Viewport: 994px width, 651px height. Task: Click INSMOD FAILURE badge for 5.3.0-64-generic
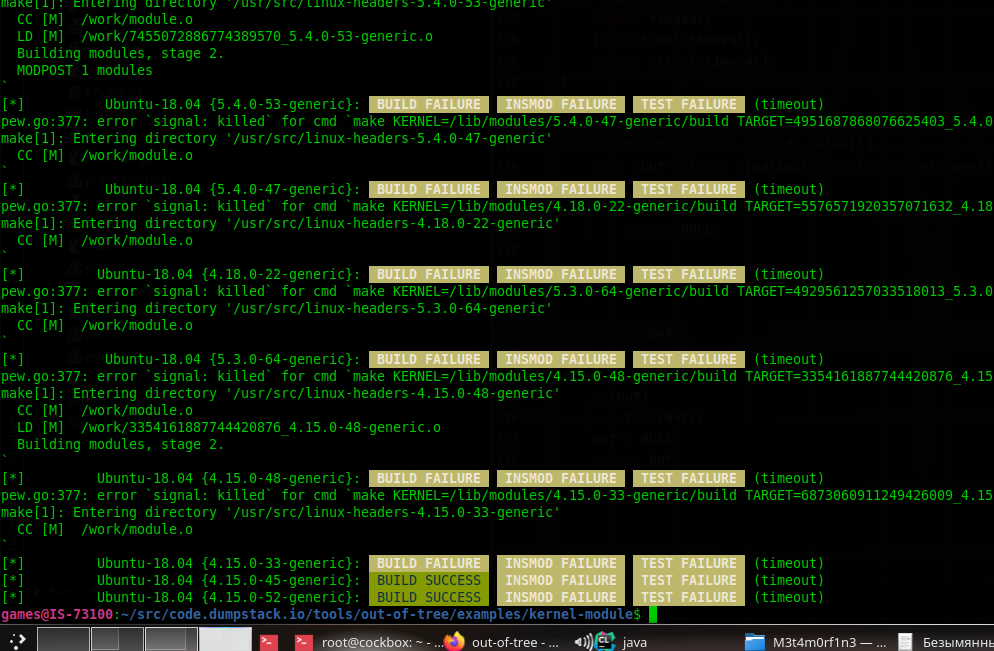point(560,359)
